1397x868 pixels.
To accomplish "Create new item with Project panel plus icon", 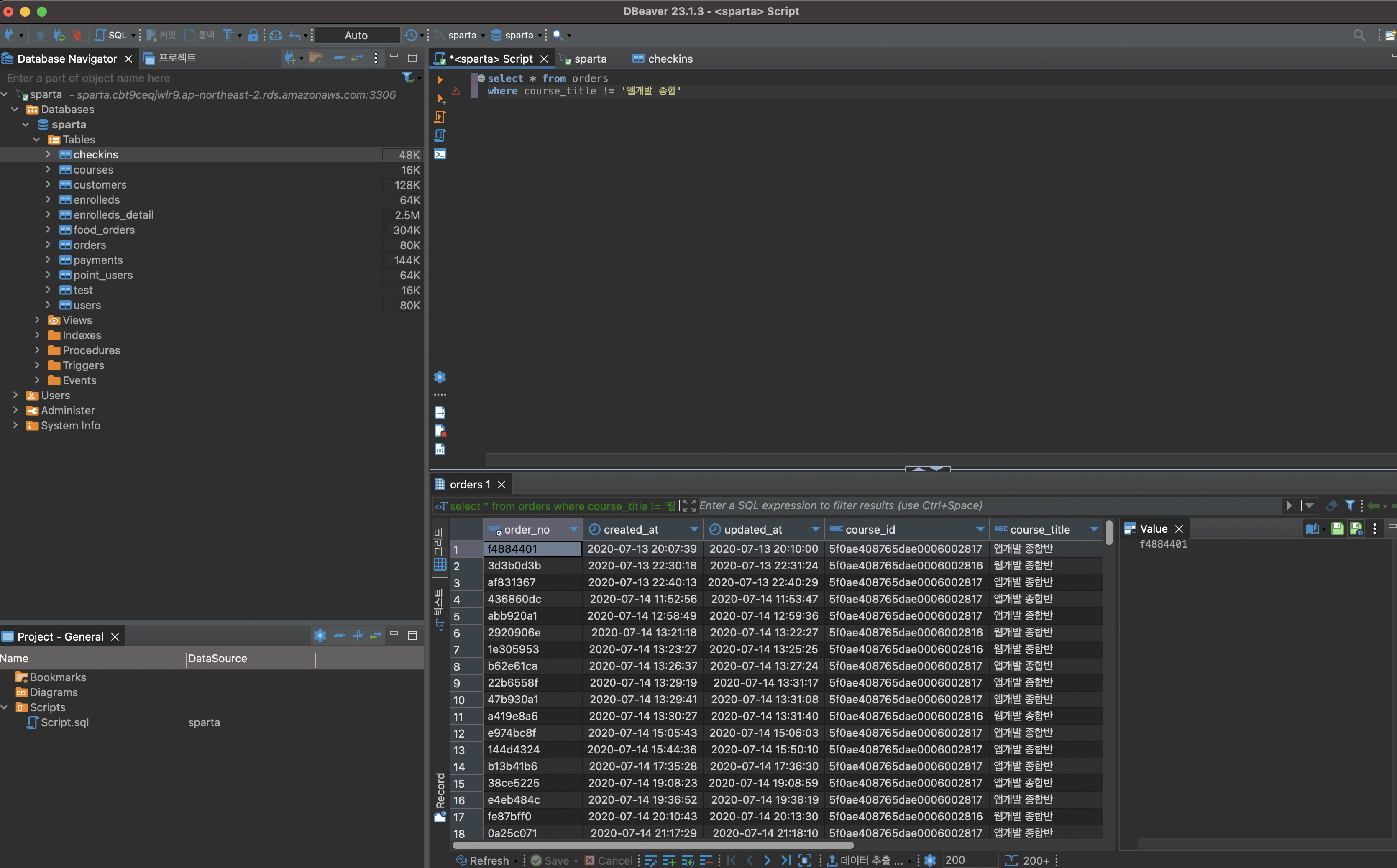I will (x=358, y=636).
